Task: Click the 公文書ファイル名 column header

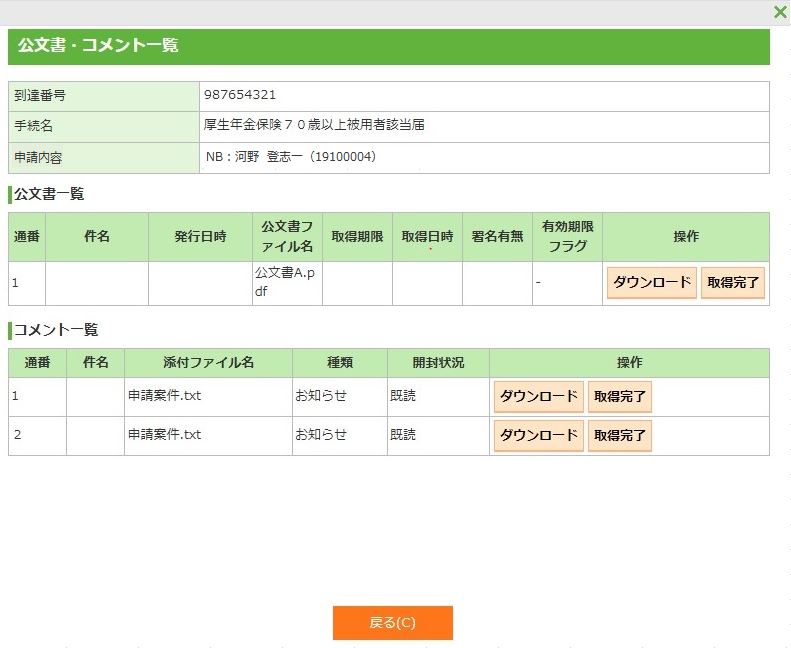Action: coord(287,237)
